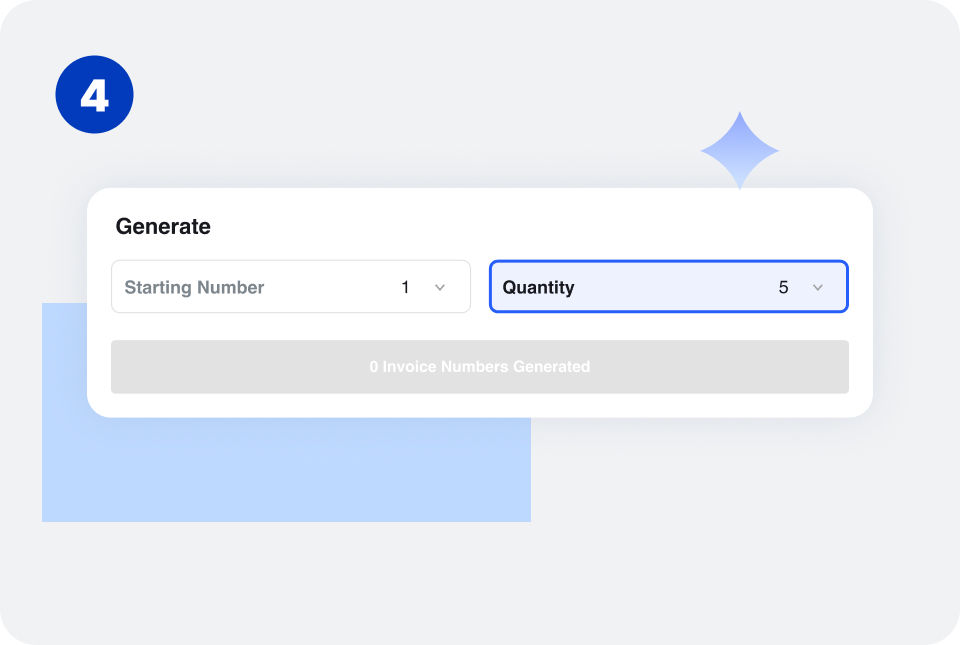Click the numeral 4 inside the circle

[94, 95]
